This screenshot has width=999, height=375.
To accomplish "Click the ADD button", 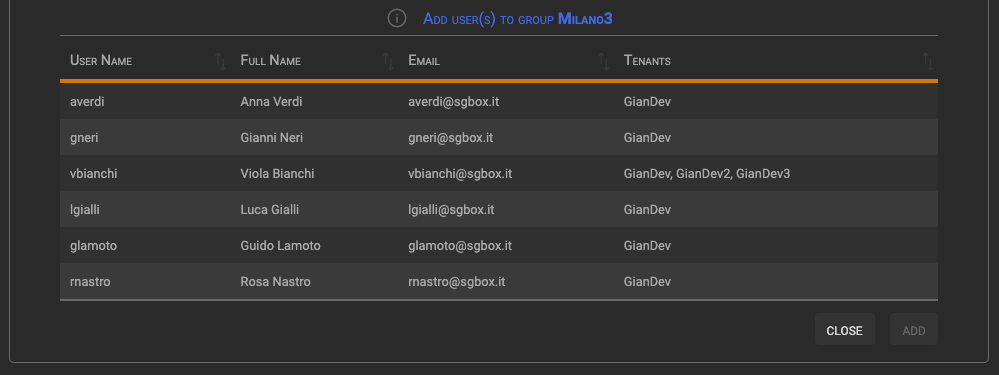I will pos(914,330).
